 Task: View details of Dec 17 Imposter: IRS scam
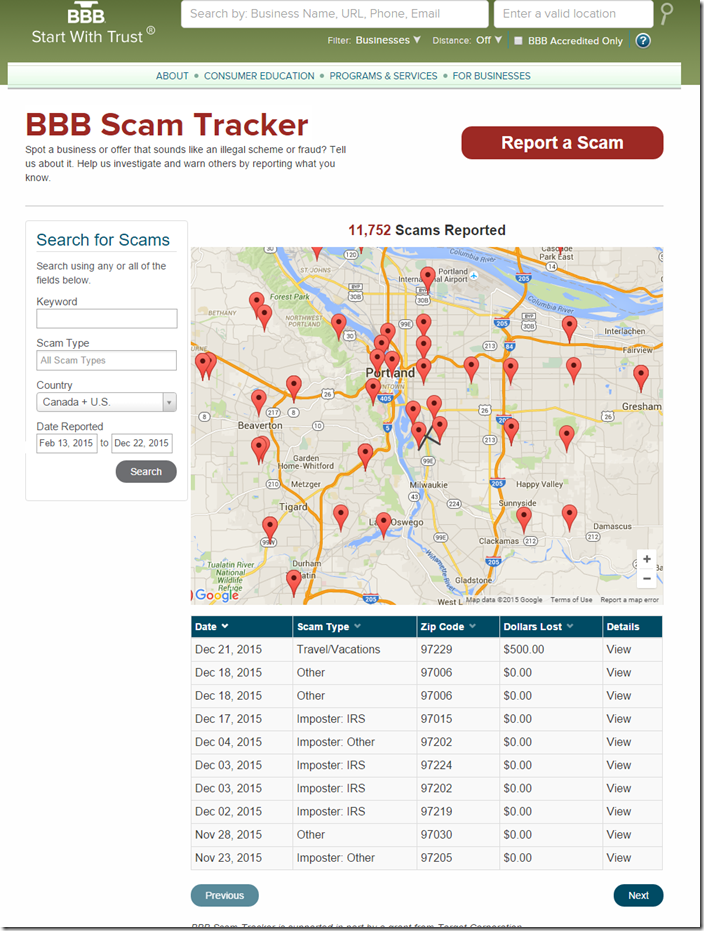point(619,719)
